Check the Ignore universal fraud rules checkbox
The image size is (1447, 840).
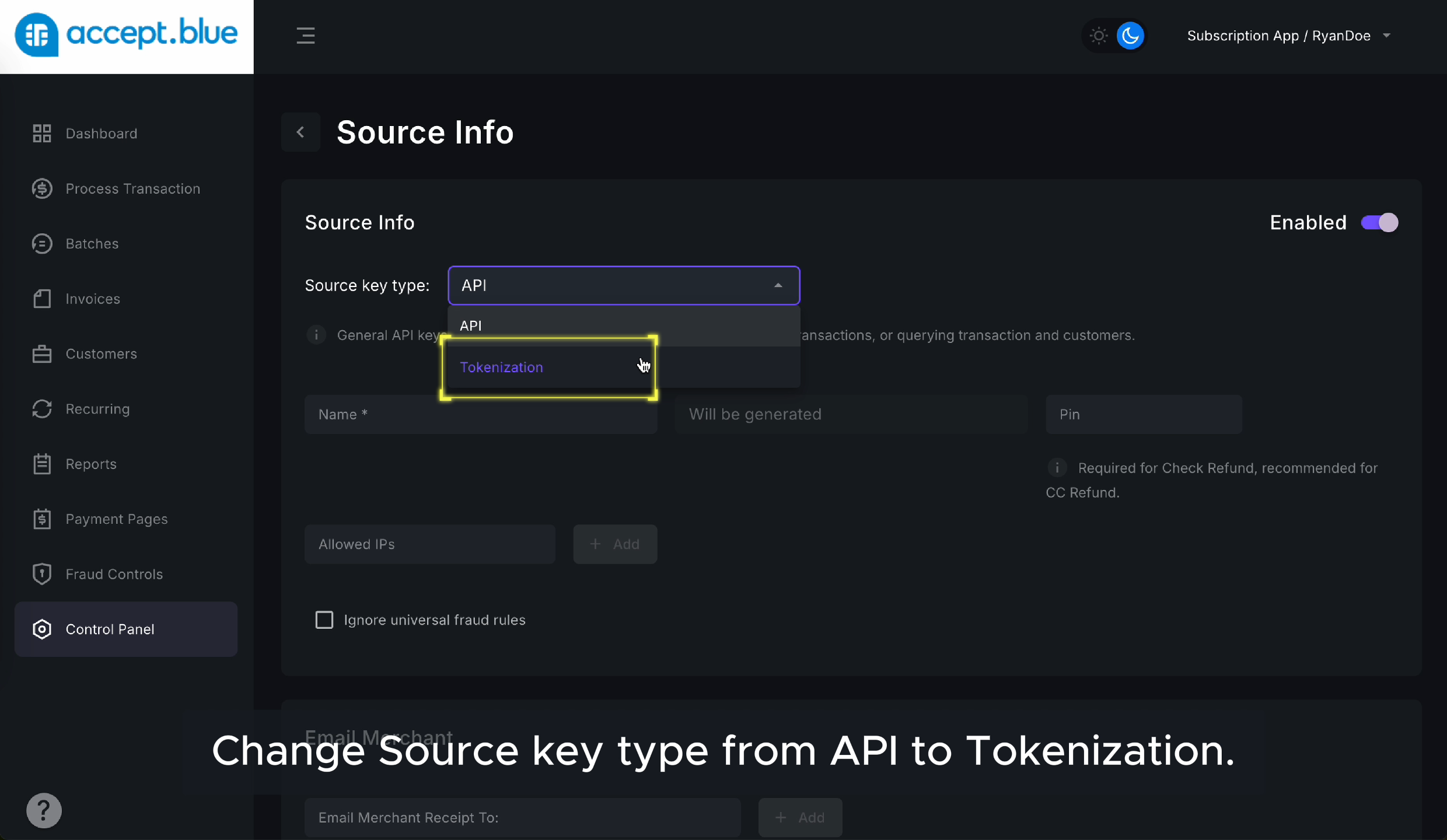[324, 619]
